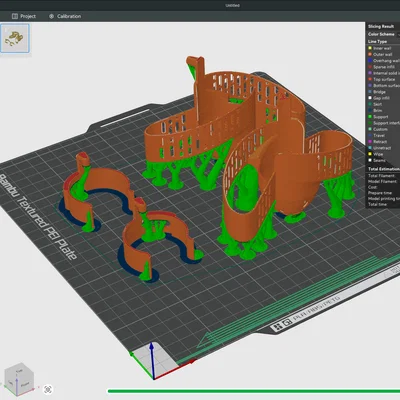Click the Inner wall yellow color swatch
Screen dimensions: 400x400
(370, 48)
